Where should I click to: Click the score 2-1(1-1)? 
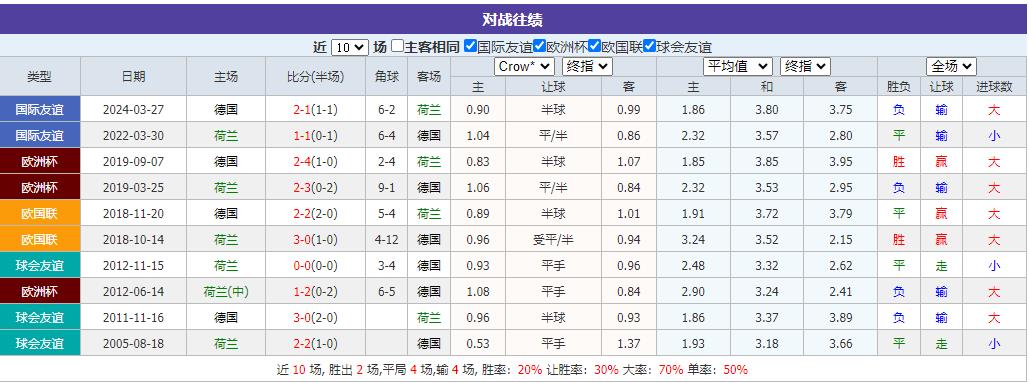tap(316, 110)
